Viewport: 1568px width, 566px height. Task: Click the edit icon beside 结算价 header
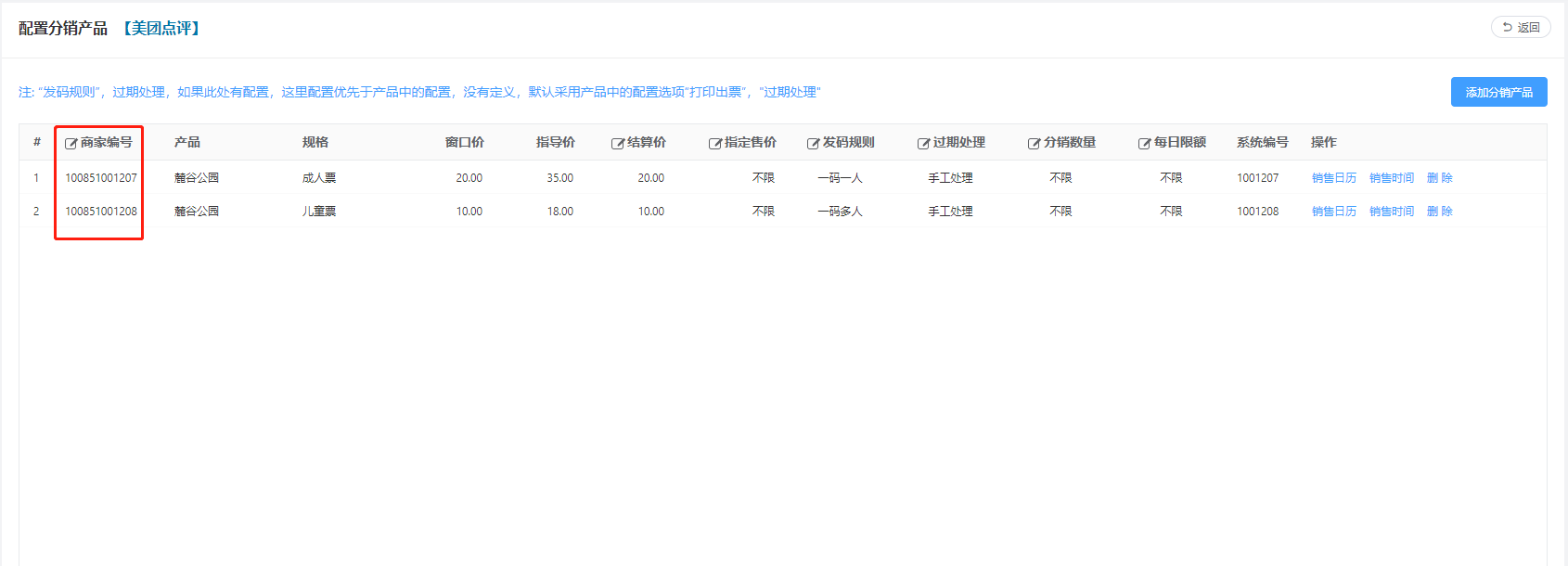[x=617, y=143]
